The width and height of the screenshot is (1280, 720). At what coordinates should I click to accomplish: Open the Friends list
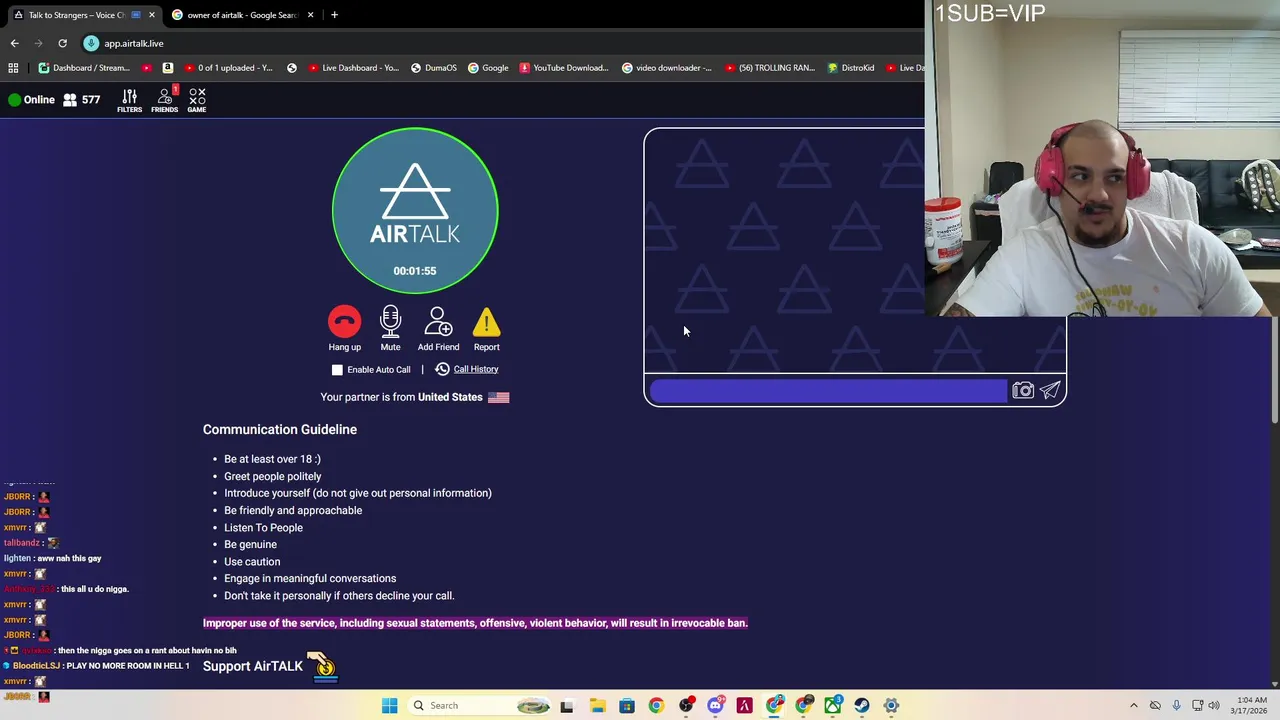click(x=165, y=100)
